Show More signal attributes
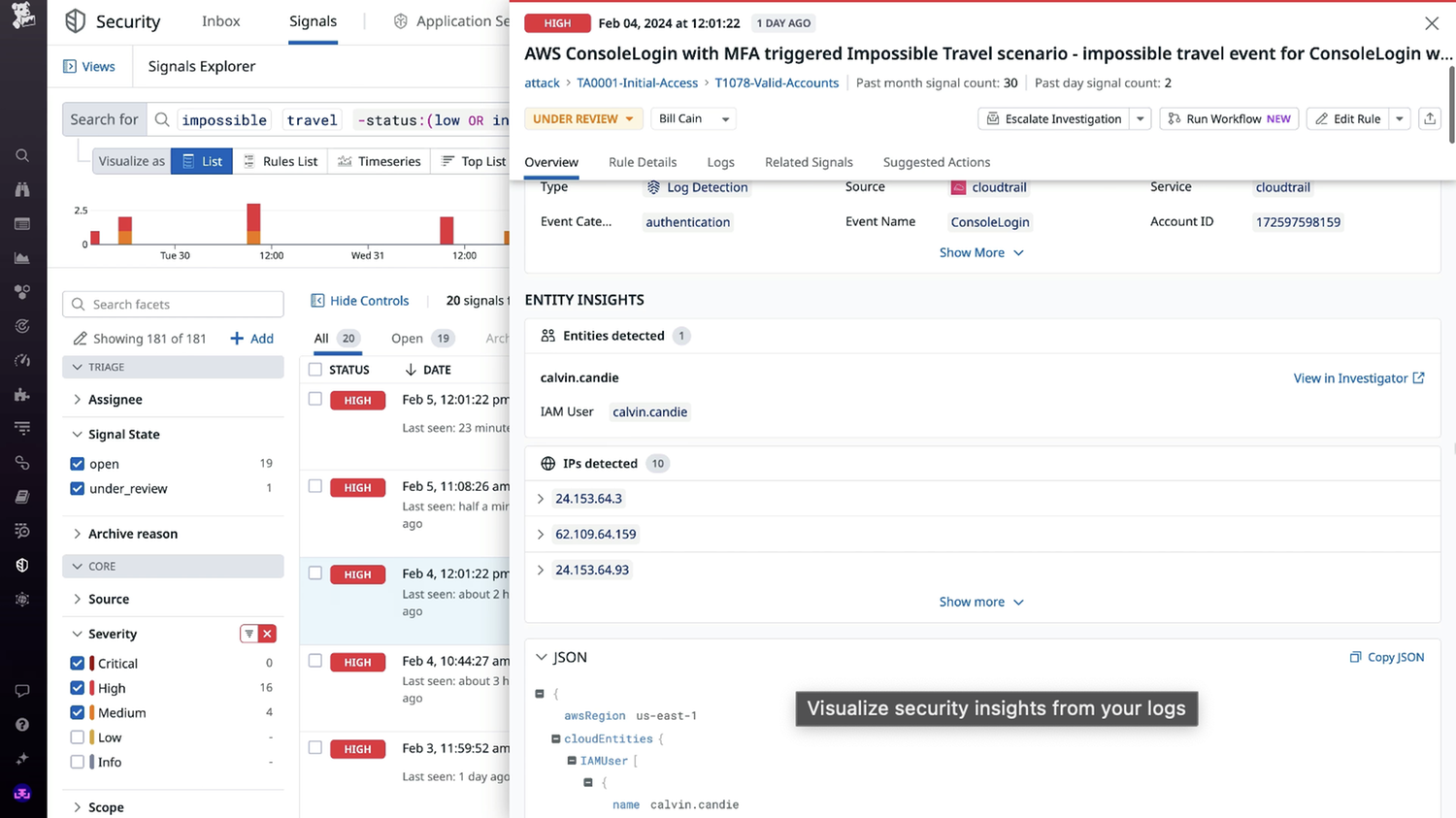Viewport: 1456px width, 818px height. [981, 252]
